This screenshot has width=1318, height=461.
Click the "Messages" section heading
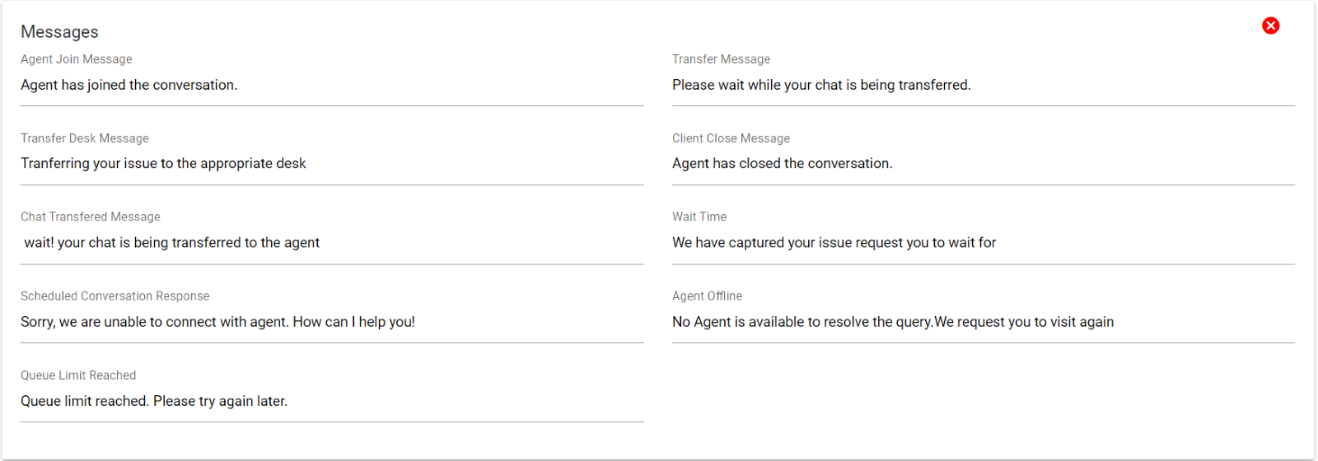60,32
